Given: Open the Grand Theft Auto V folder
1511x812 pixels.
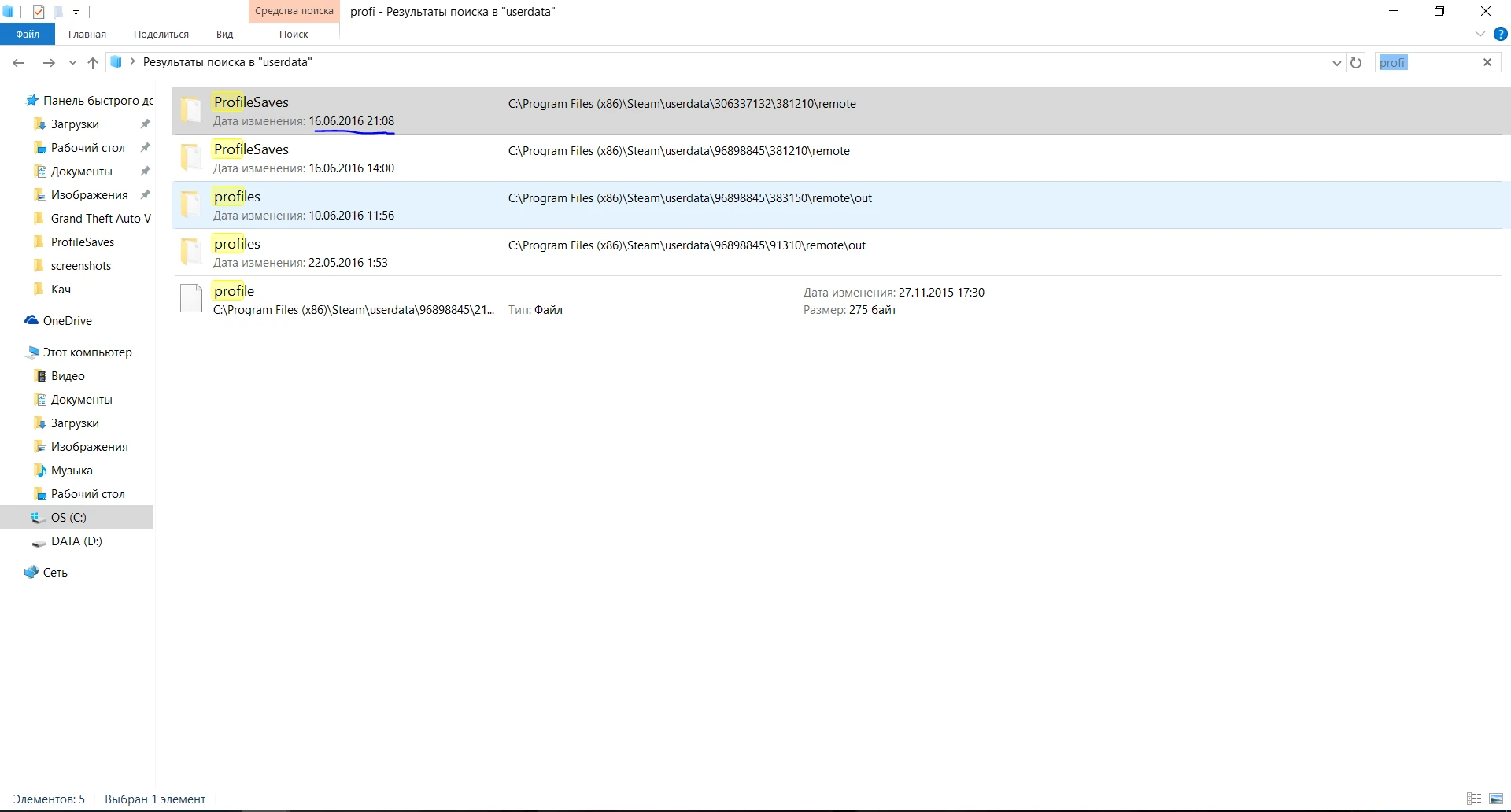Looking at the screenshot, I should pyautogui.click(x=101, y=219).
